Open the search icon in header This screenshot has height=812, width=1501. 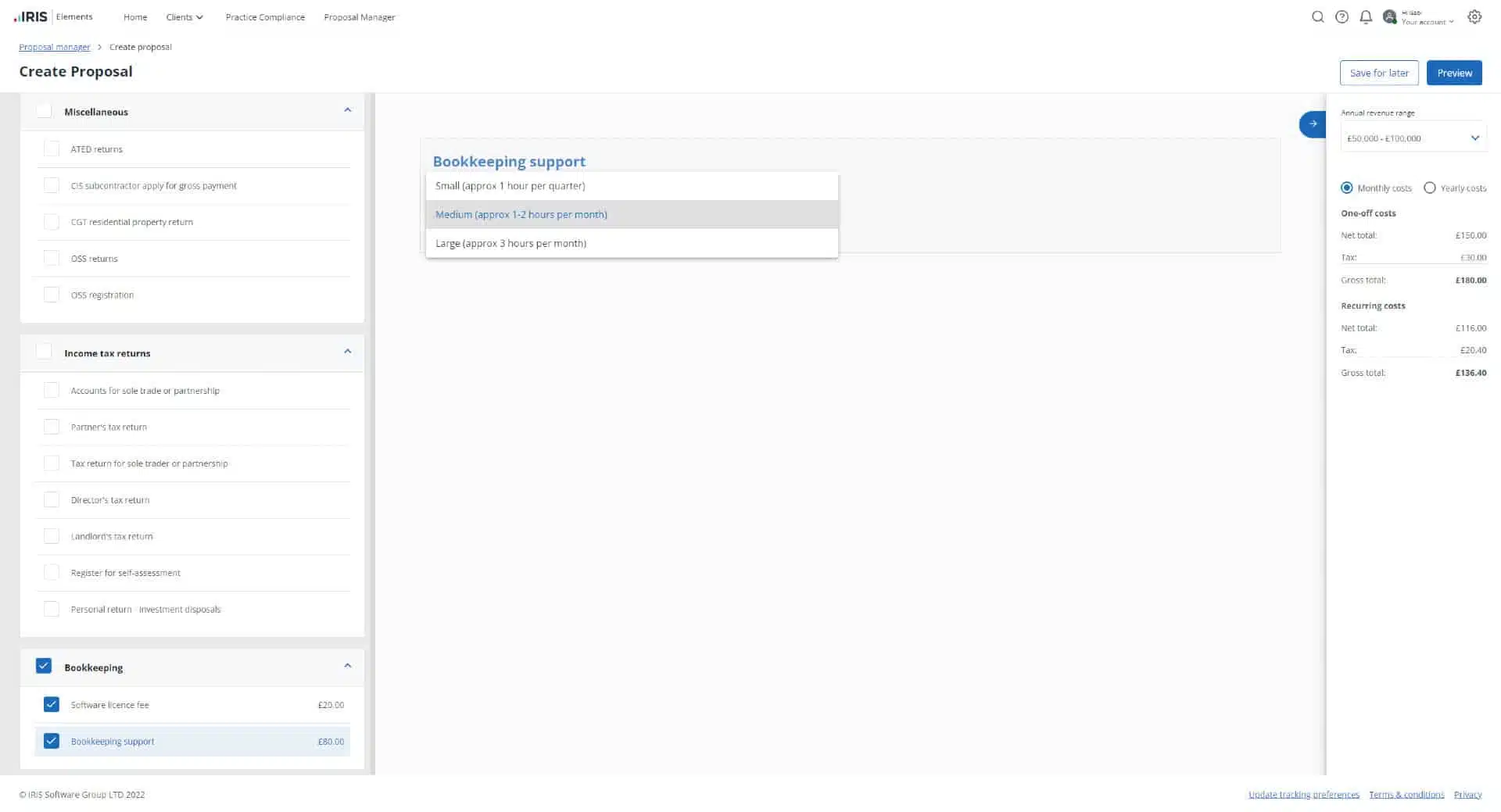(x=1317, y=16)
